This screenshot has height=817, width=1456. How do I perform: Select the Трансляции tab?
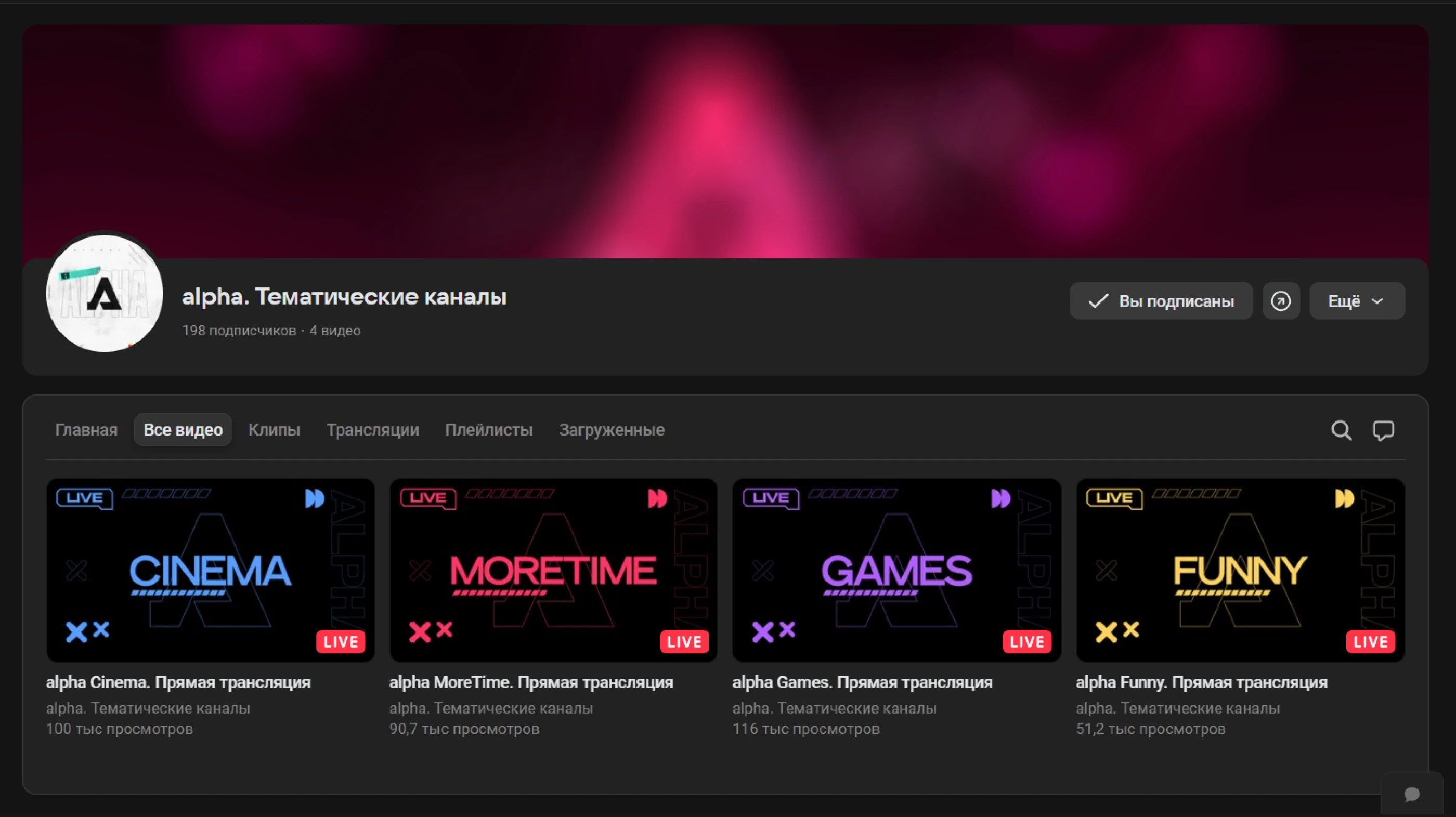click(372, 430)
